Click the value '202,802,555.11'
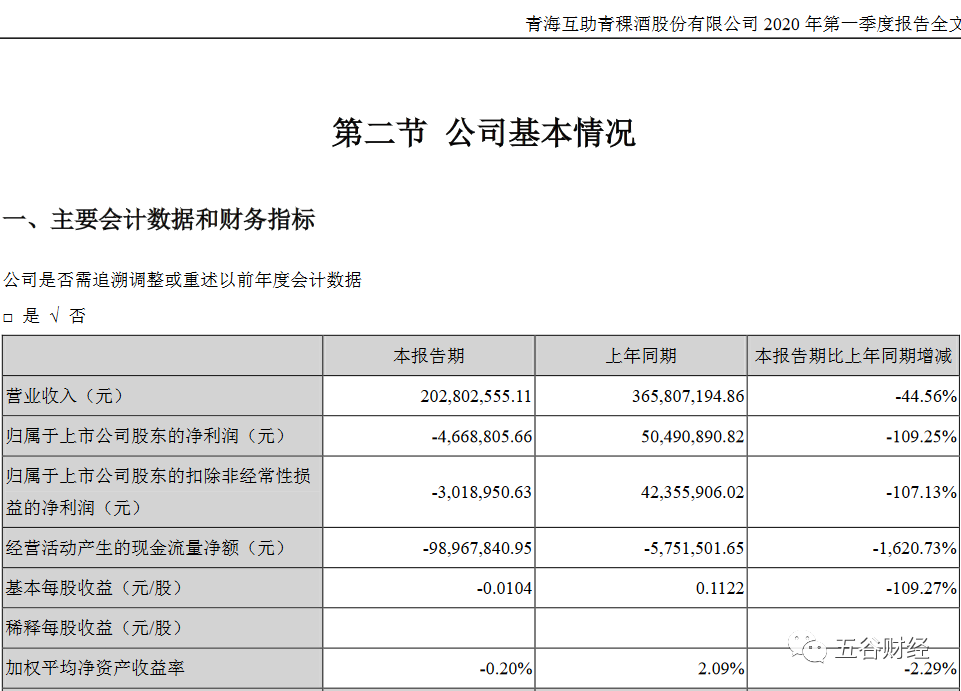The height and width of the screenshot is (691, 961). click(476, 396)
